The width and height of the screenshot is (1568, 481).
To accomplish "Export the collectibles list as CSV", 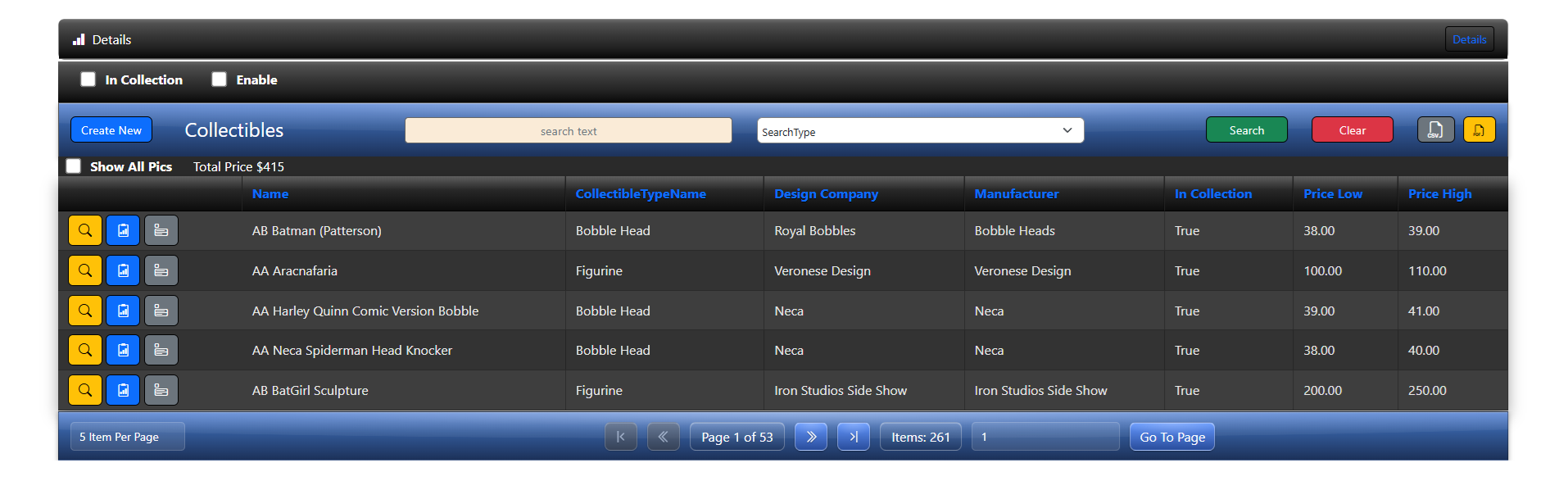I will point(1435,129).
